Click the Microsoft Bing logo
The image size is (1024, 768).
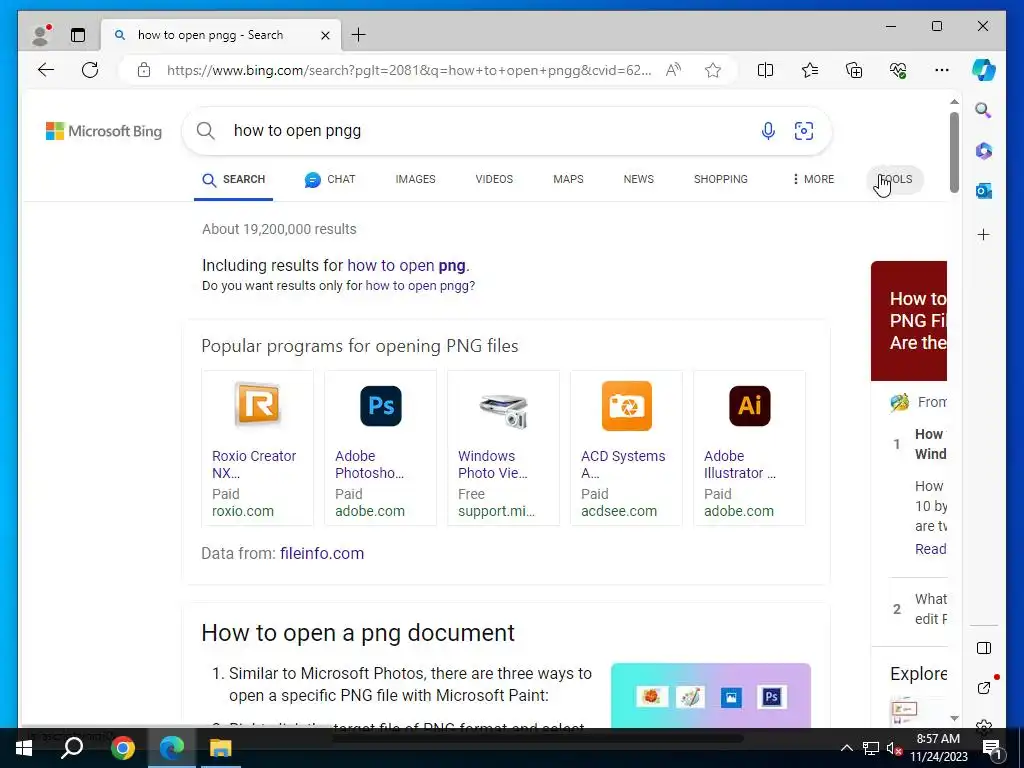(104, 131)
